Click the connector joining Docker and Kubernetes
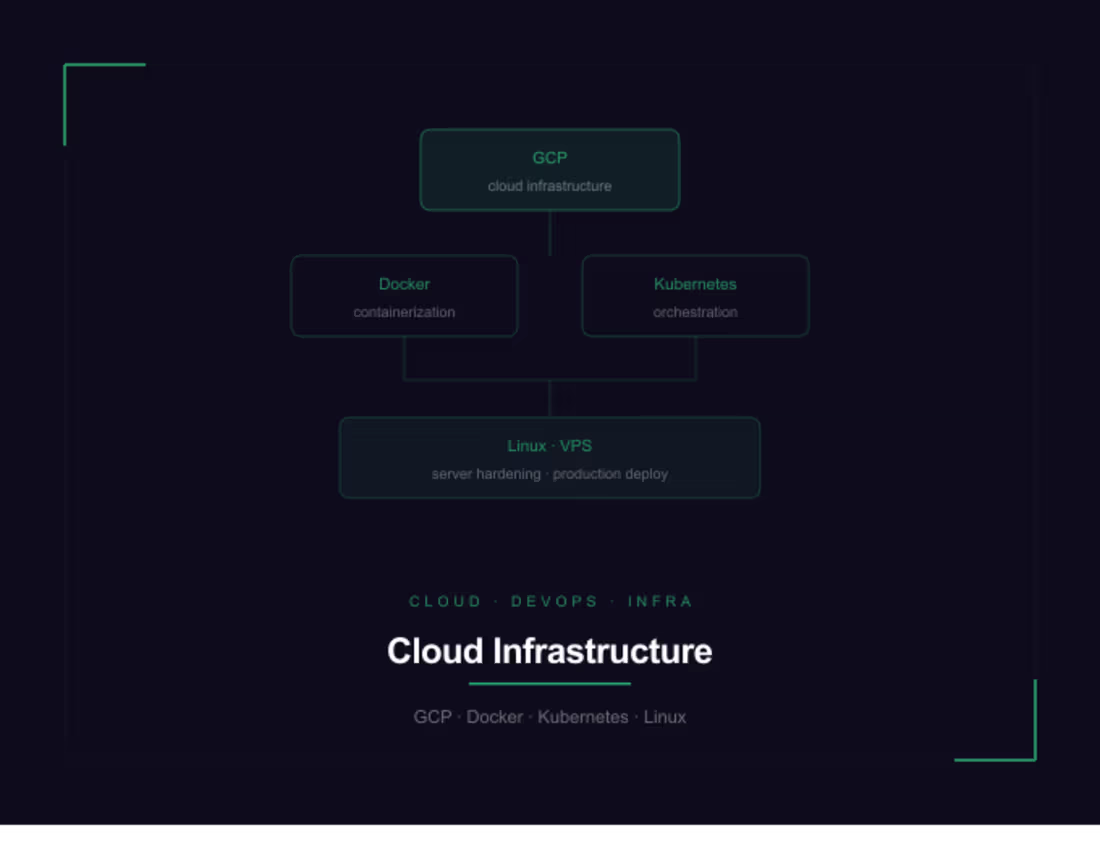1100x841 pixels. pos(550,378)
